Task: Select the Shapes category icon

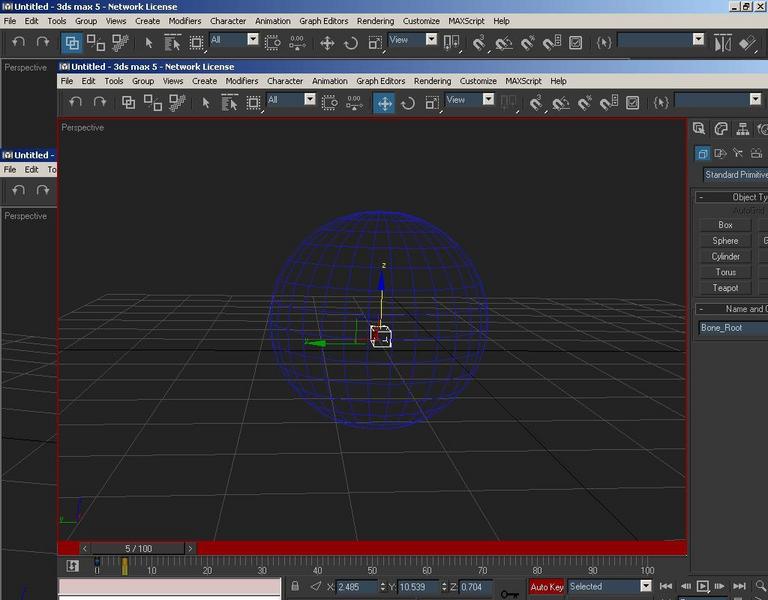Action: pyautogui.click(x=720, y=154)
